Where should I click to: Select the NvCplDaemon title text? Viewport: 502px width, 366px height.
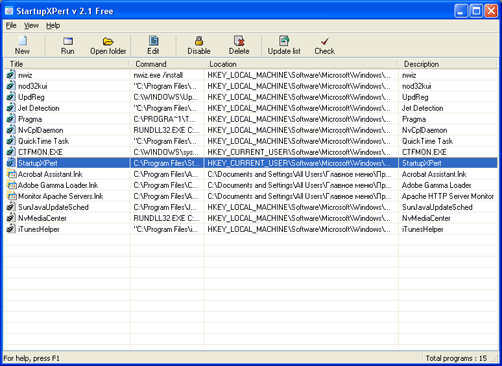point(41,130)
